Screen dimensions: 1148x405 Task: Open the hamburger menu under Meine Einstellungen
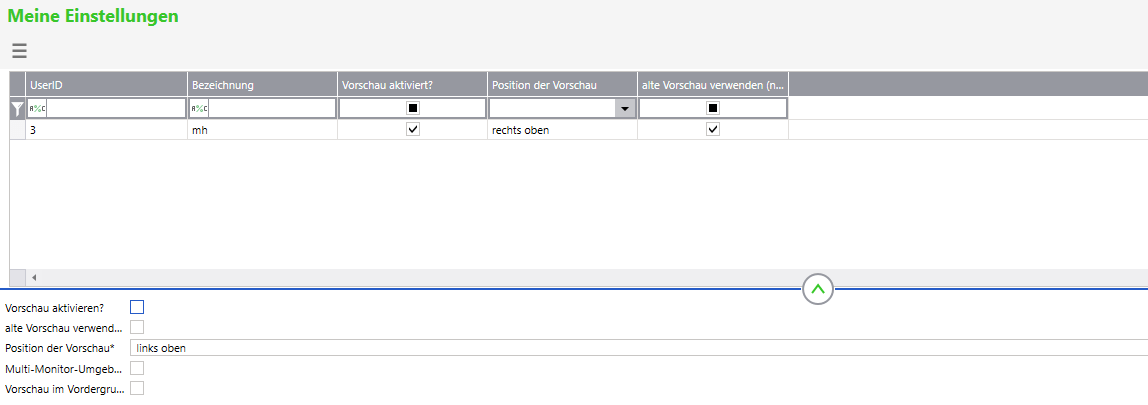(19, 51)
